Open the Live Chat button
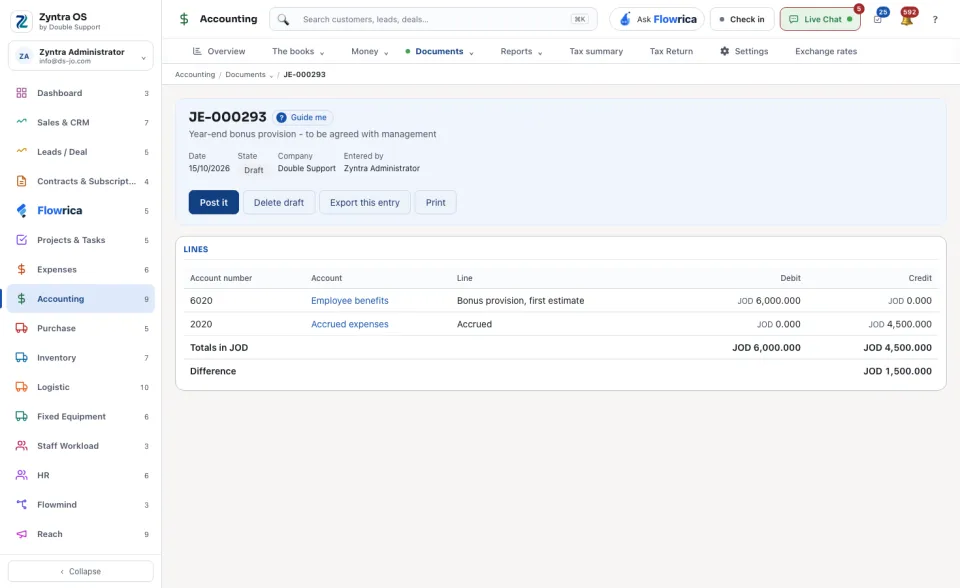The width and height of the screenshot is (960, 588). pos(820,19)
